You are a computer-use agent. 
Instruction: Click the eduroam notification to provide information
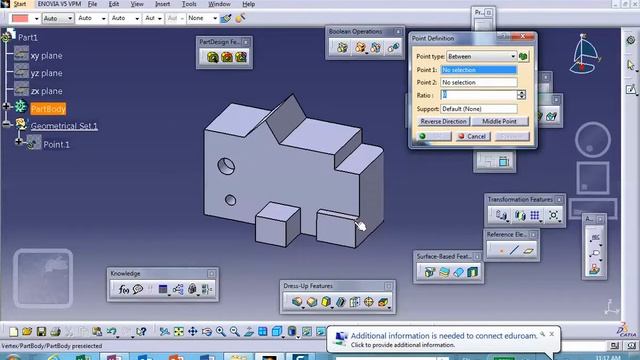(x=443, y=340)
